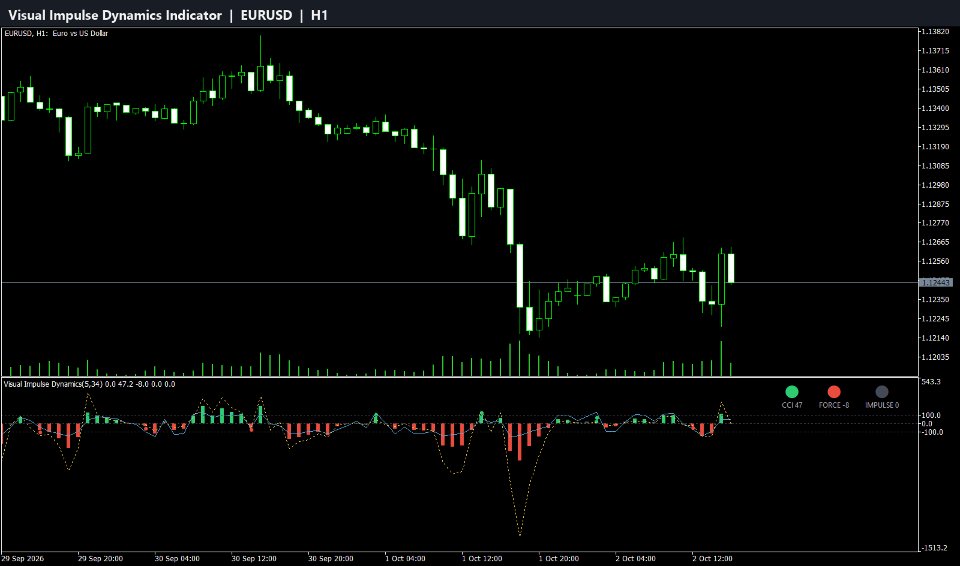Viewport: 960px width, 566px height.
Task: Select the 1.13505 price level
Action: coord(936,89)
